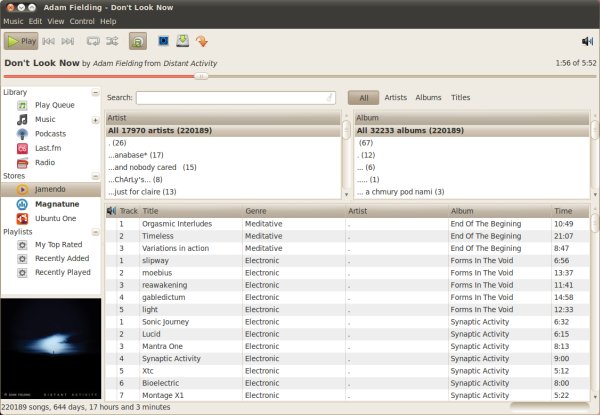
Task: Open Podcasts in the library sidebar
Action: click(x=50, y=133)
